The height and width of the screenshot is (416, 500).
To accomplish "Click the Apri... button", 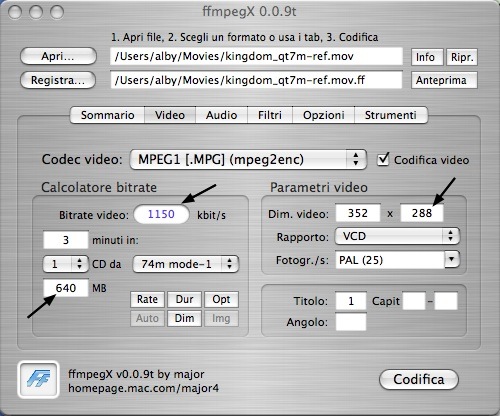I will (x=58, y=56).
